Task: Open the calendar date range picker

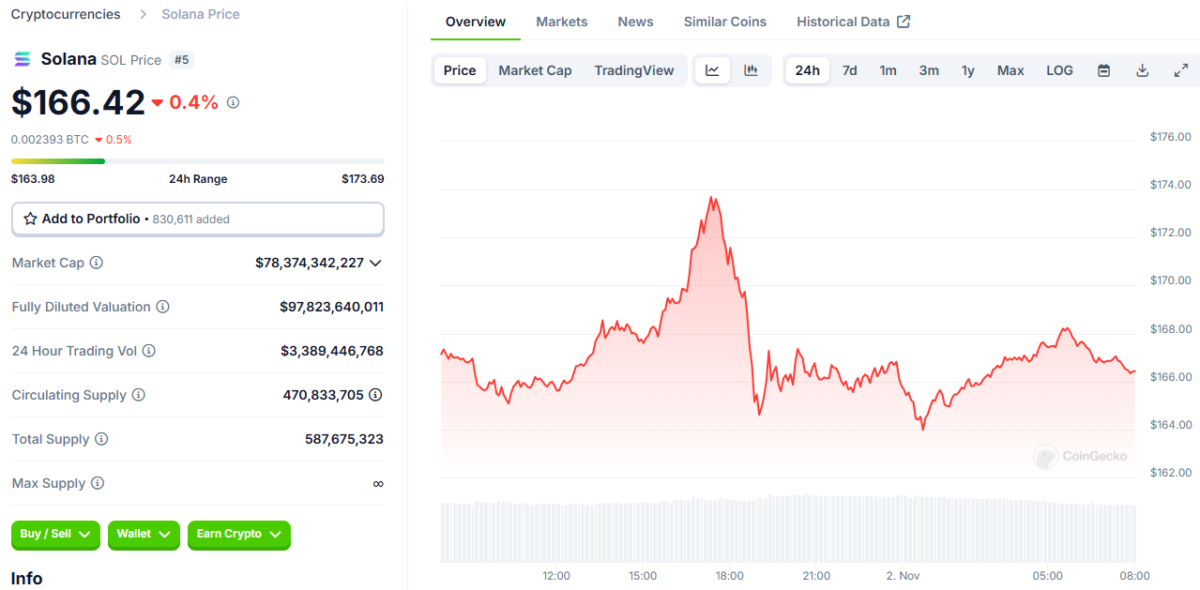Action: coord(1104,70)
